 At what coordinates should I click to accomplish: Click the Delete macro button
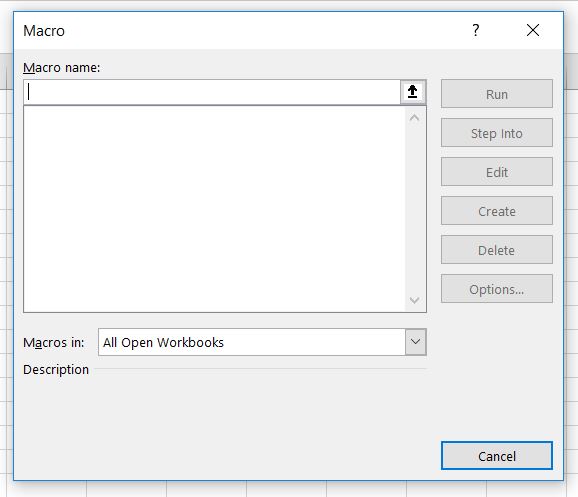coord(497,250)
